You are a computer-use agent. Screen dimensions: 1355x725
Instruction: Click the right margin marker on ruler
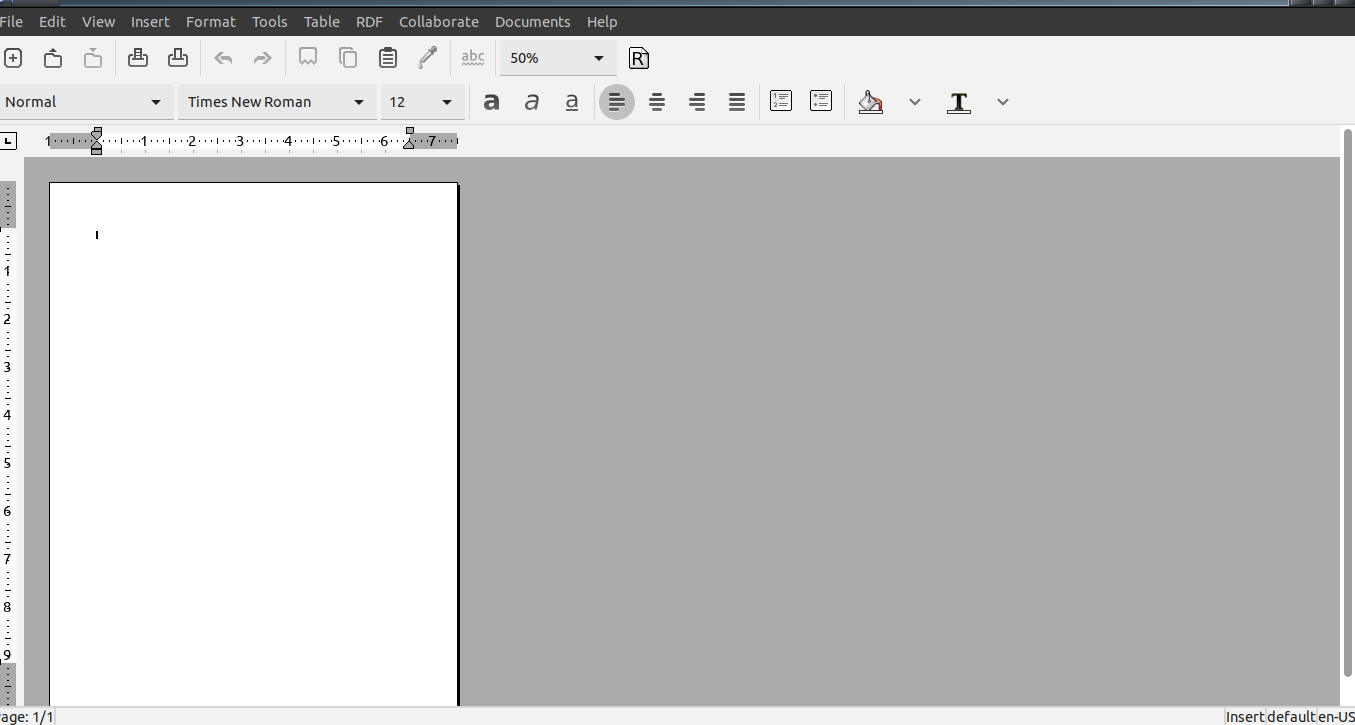click(410, 143)
